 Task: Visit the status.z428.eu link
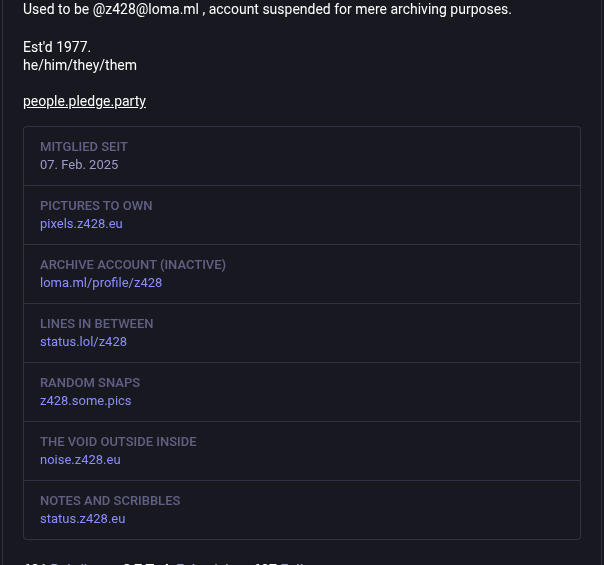(x=82, y=519)
